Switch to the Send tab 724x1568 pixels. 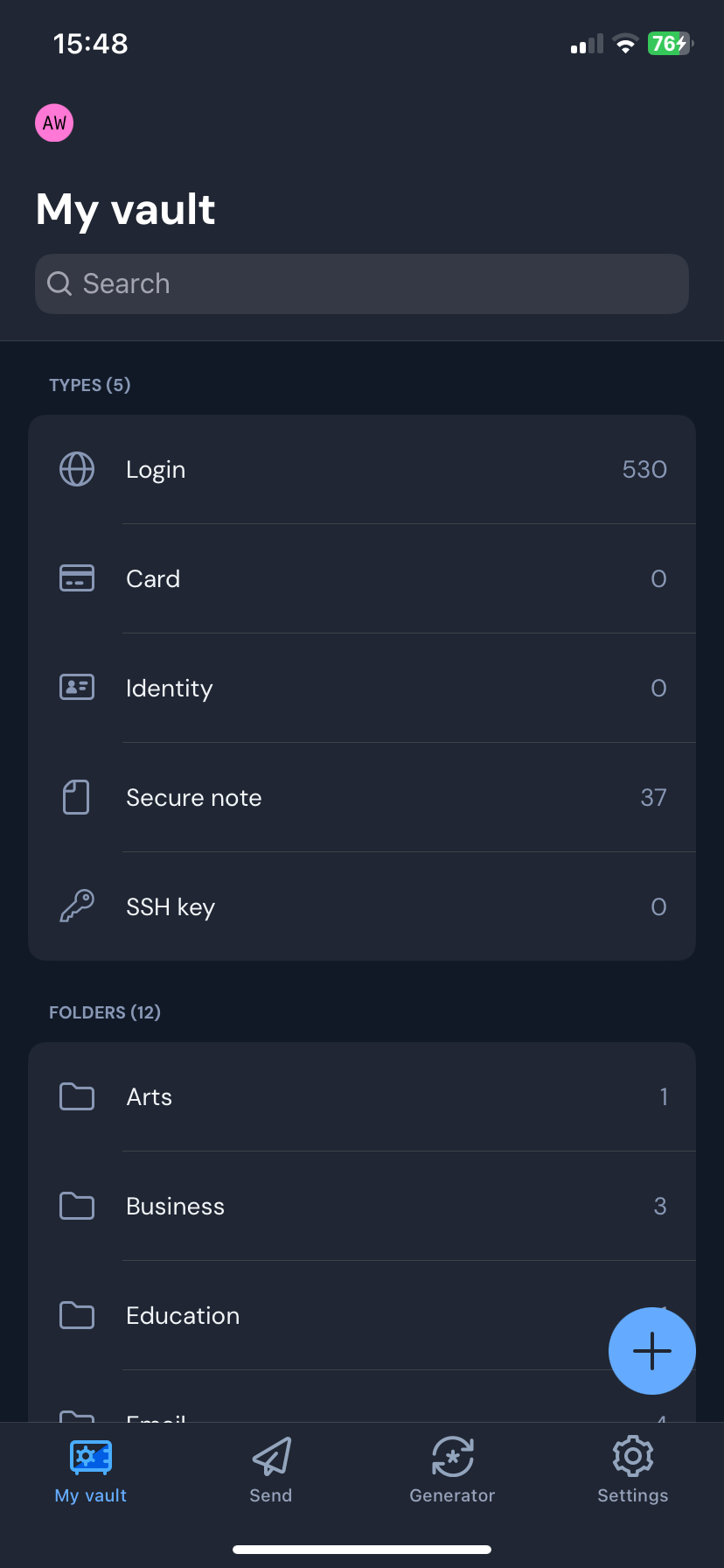(x=271, y=1470)
